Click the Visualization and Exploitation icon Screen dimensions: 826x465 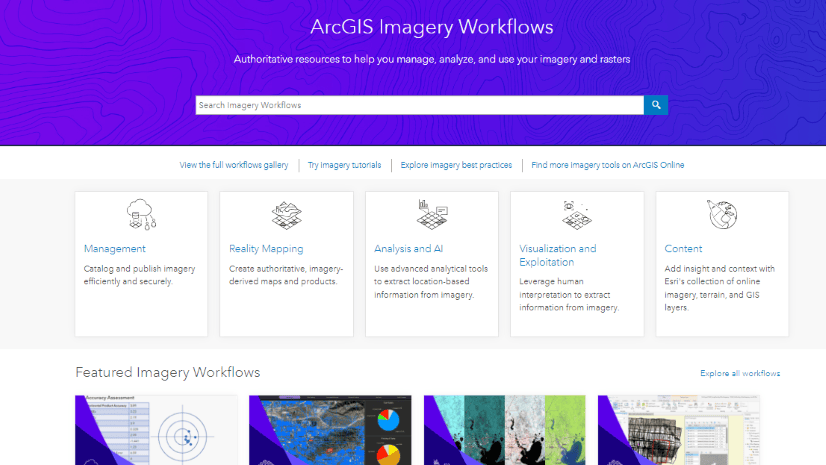point(577,215)
